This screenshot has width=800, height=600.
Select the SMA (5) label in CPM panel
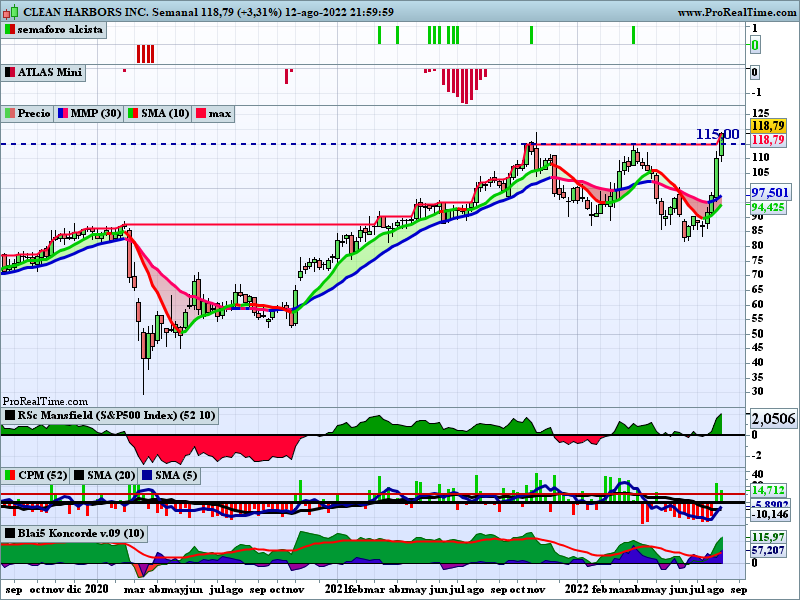pos(176,476)
